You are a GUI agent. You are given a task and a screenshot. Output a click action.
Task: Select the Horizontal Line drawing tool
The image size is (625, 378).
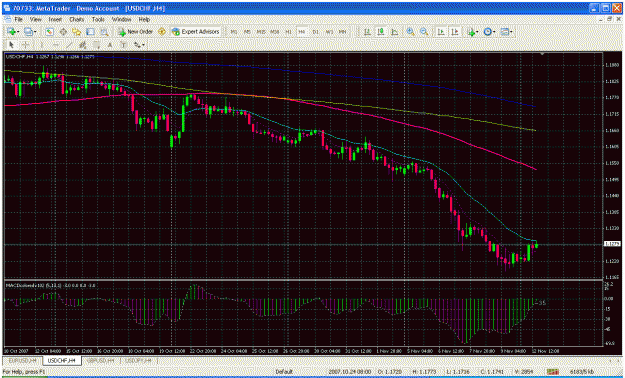(x=55, y=45)
